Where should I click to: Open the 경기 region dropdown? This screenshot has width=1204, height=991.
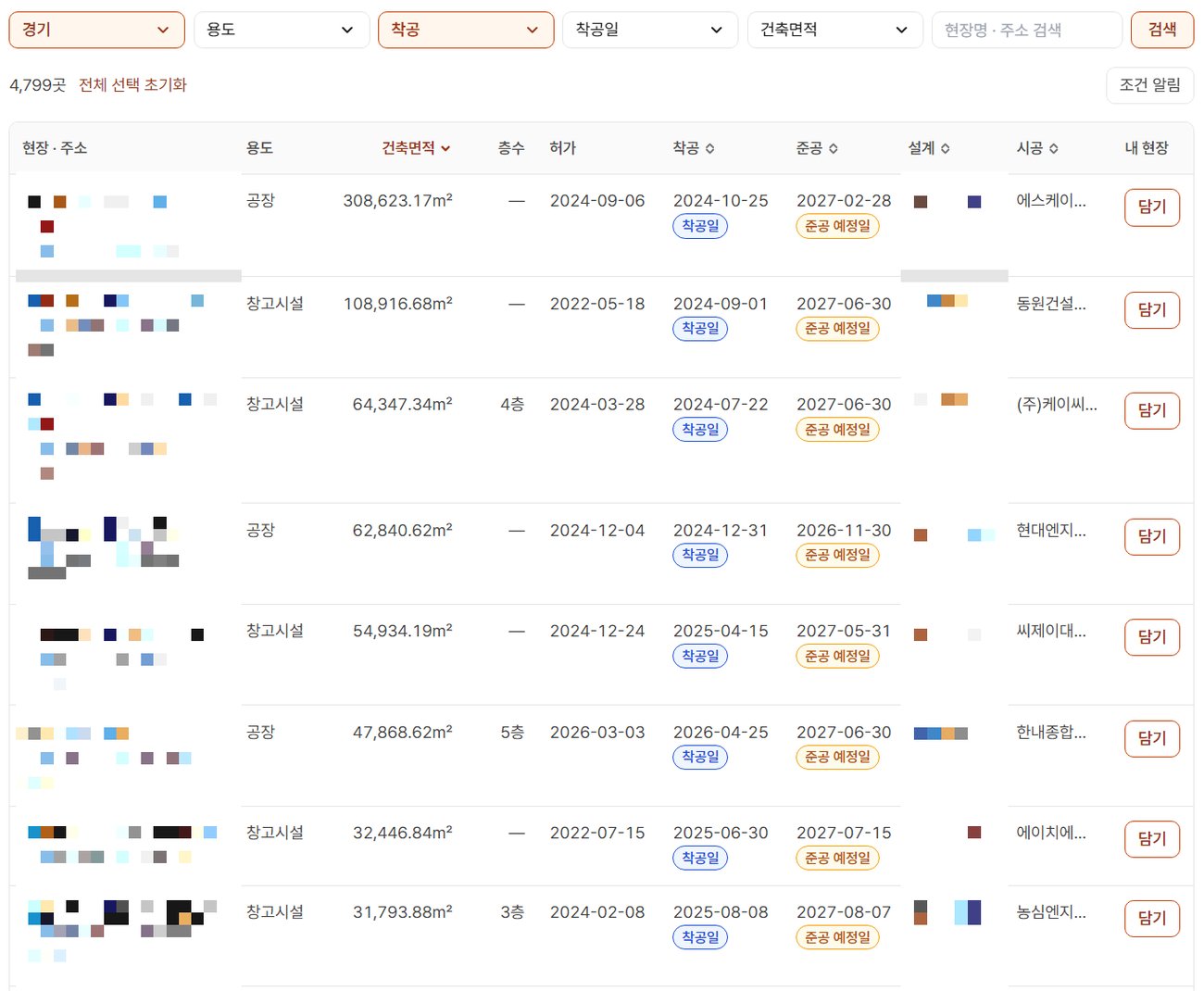tap(96, 30)
